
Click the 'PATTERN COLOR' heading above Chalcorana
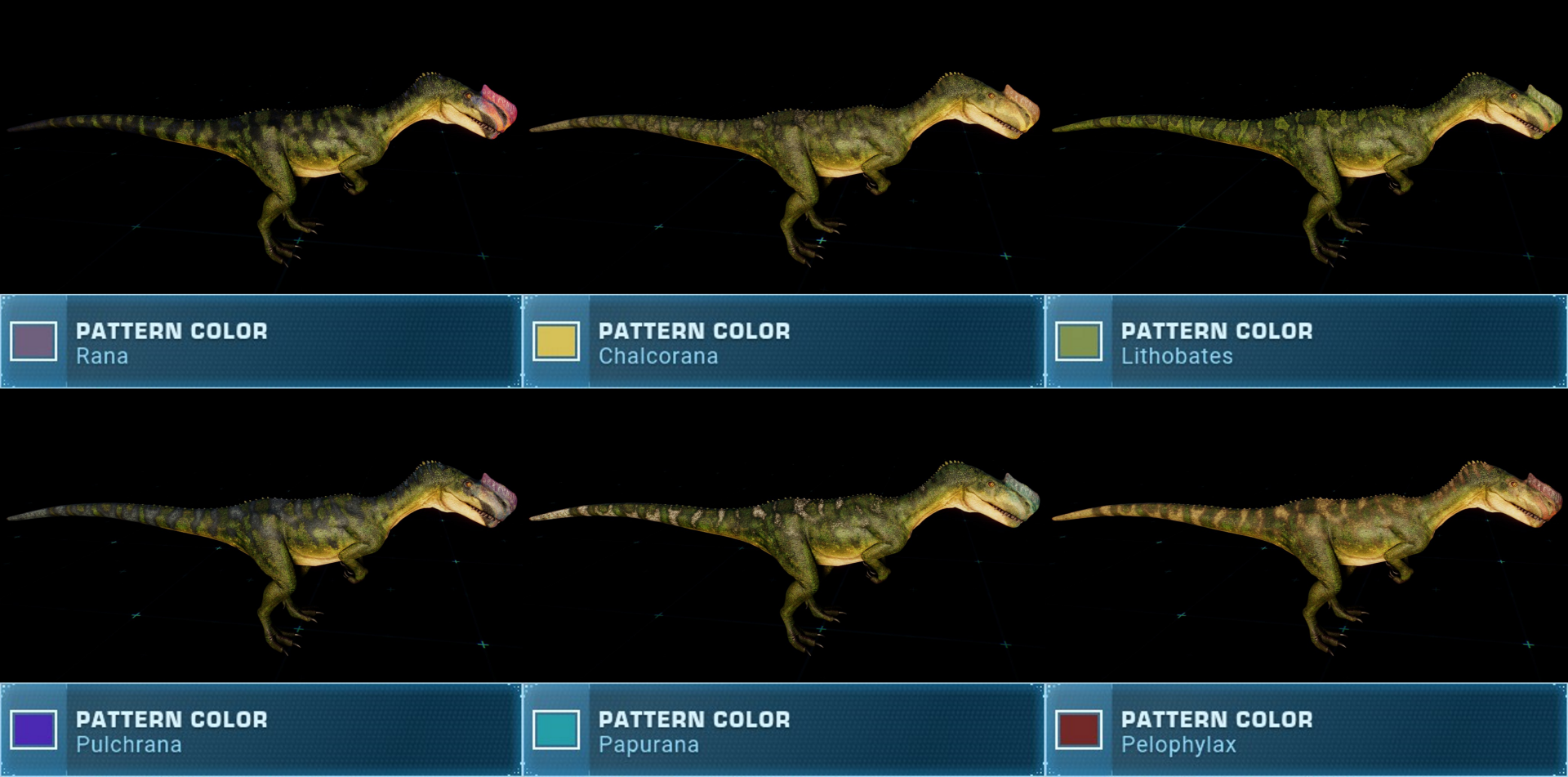[x=694, y=331]
